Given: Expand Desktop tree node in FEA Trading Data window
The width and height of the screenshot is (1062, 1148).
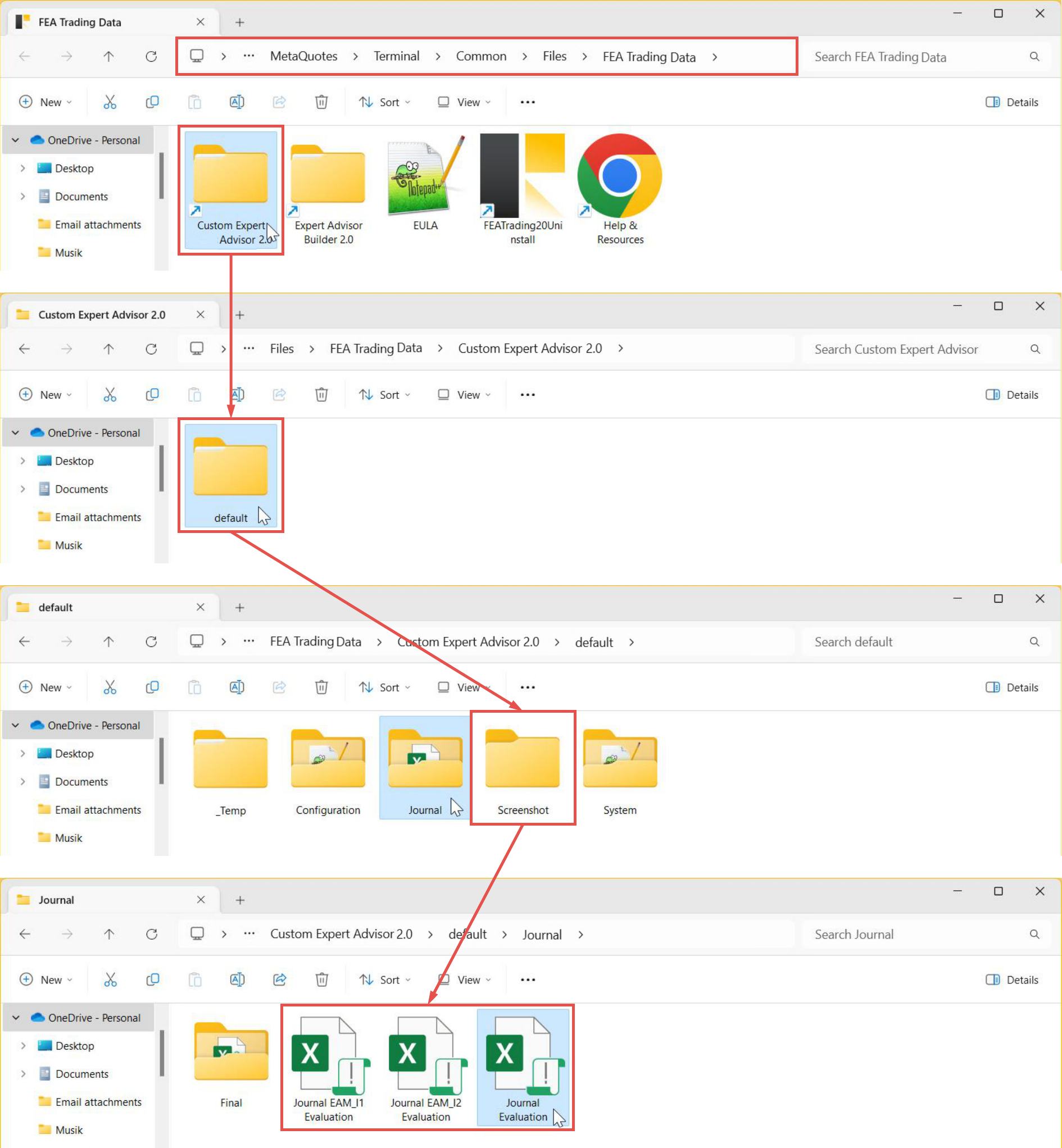Looking at the screenshot, I should tap(22, 168).
